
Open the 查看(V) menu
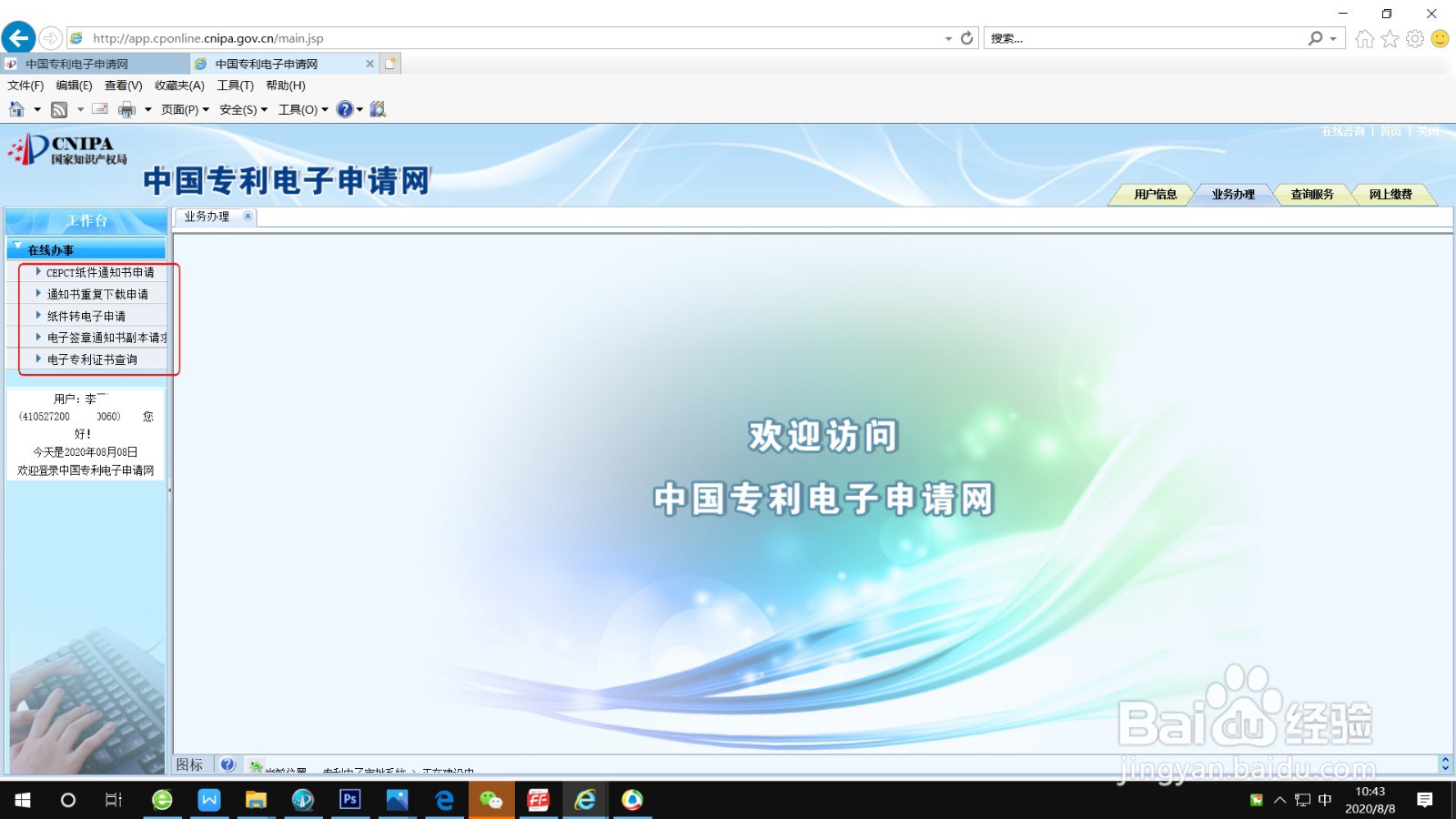123,86
